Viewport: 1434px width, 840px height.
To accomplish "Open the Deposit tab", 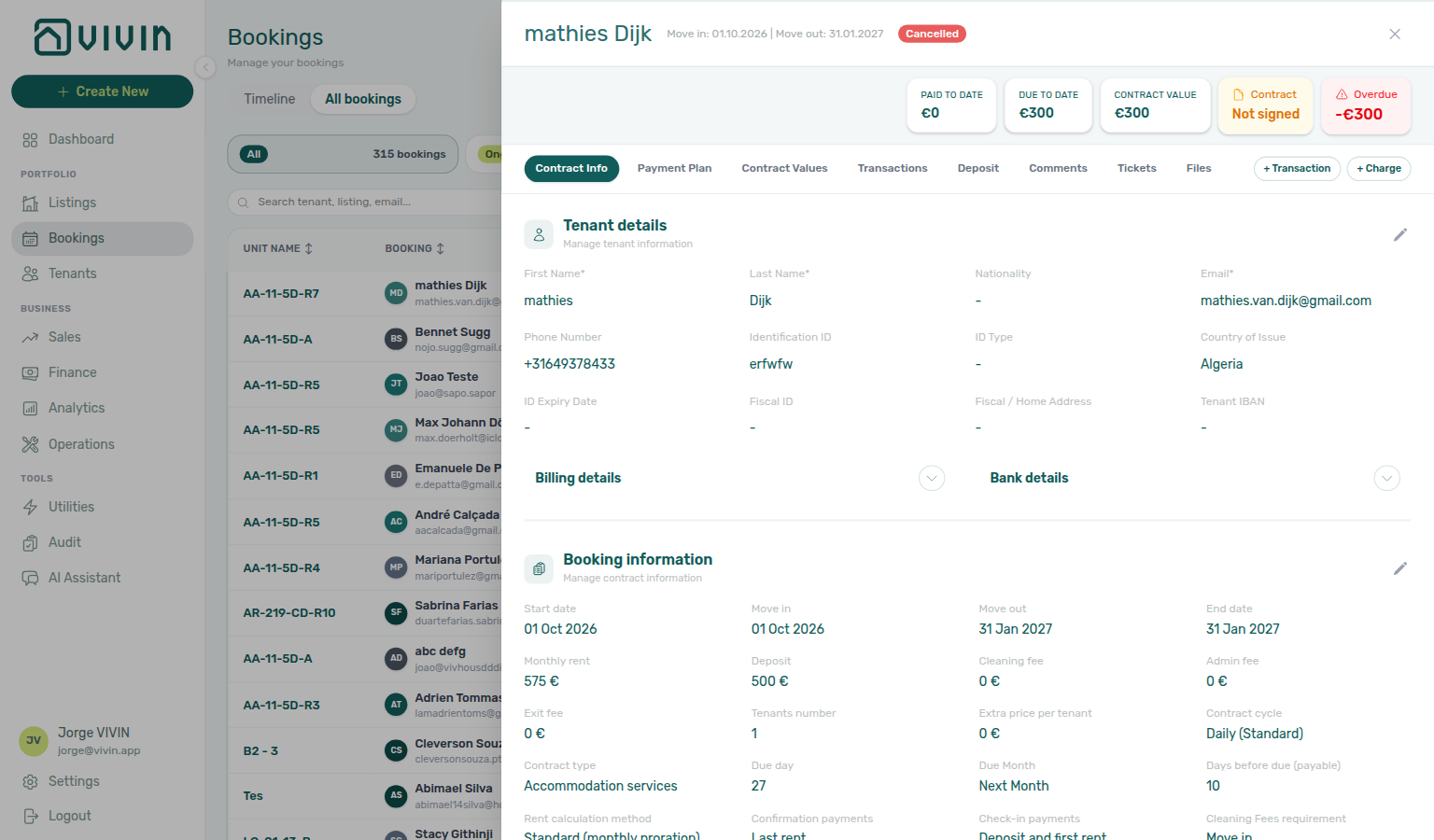I will [977, 168].
